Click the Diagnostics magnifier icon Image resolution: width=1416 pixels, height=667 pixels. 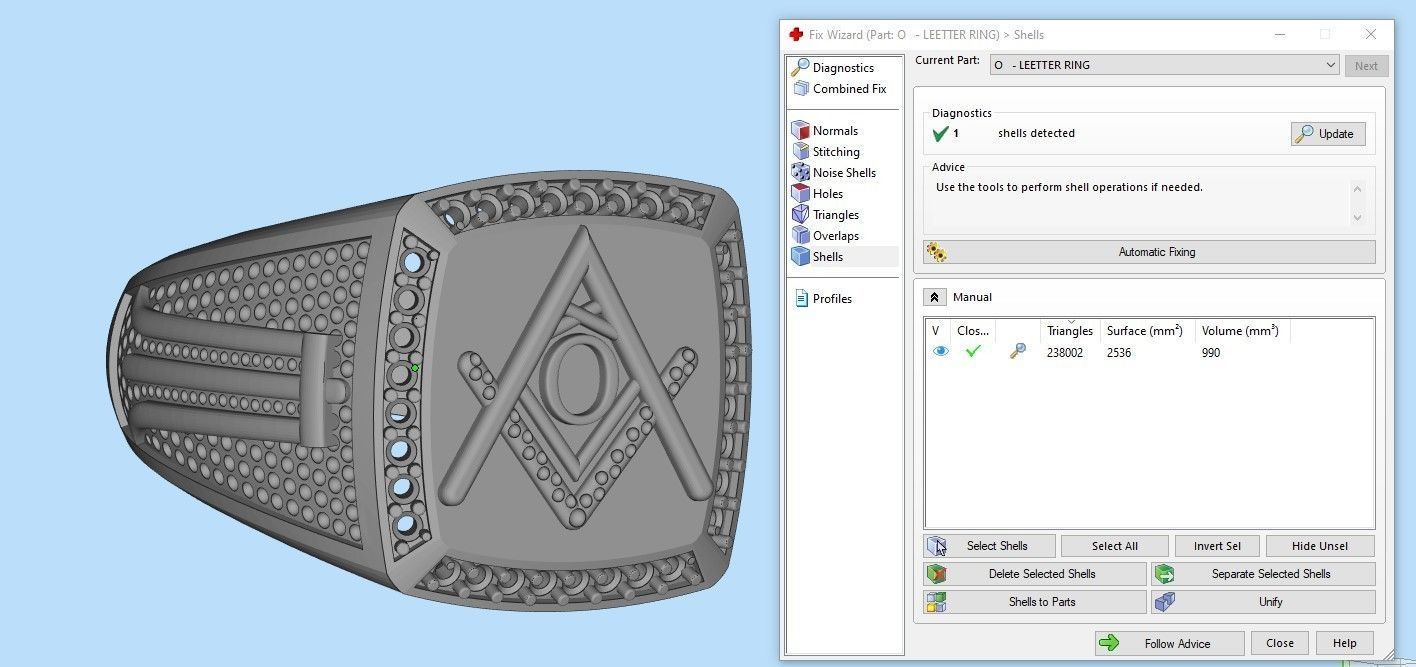[800, 67]
